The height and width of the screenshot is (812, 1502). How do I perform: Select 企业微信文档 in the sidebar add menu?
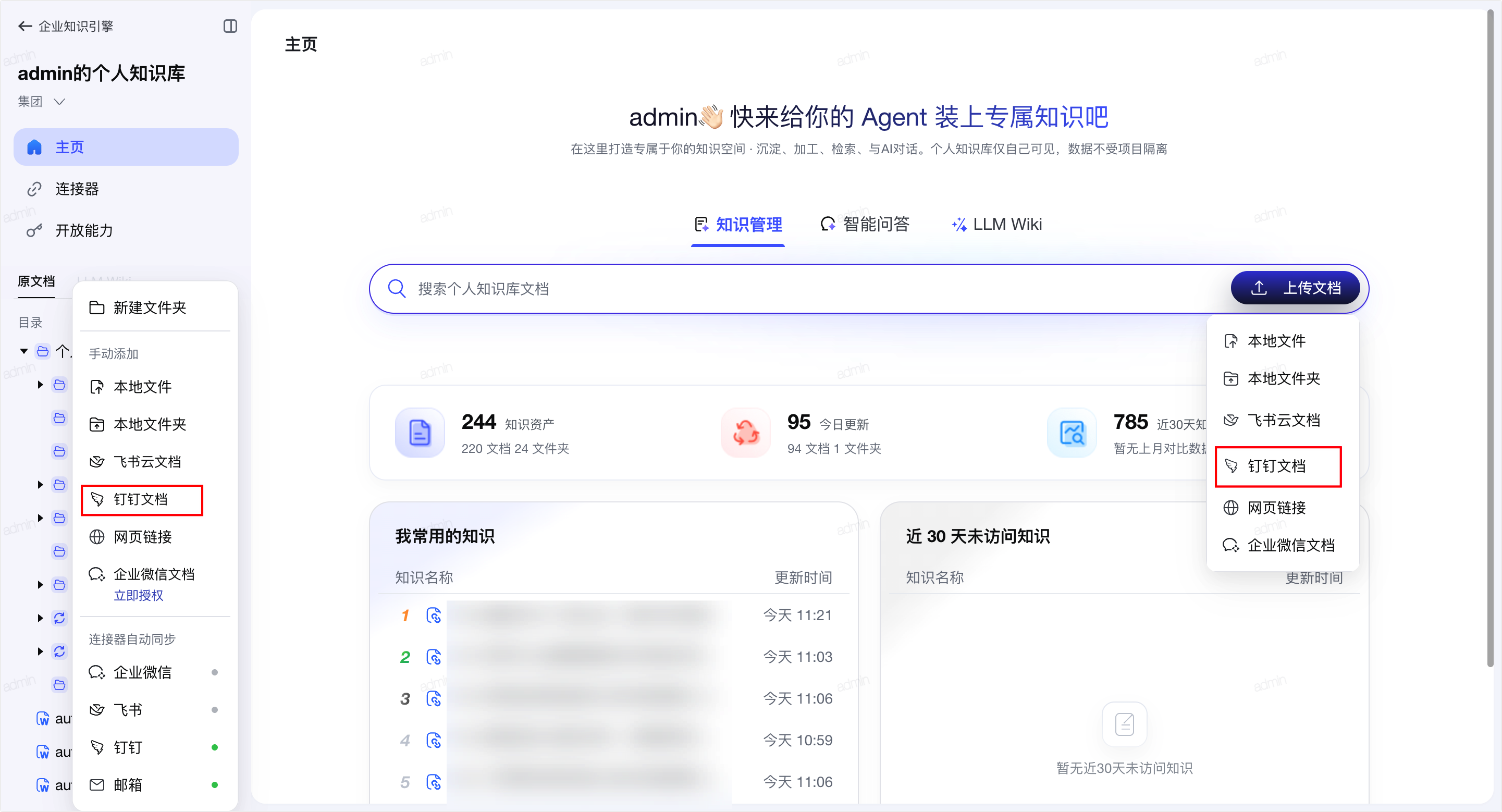click(x=155, y=574)
